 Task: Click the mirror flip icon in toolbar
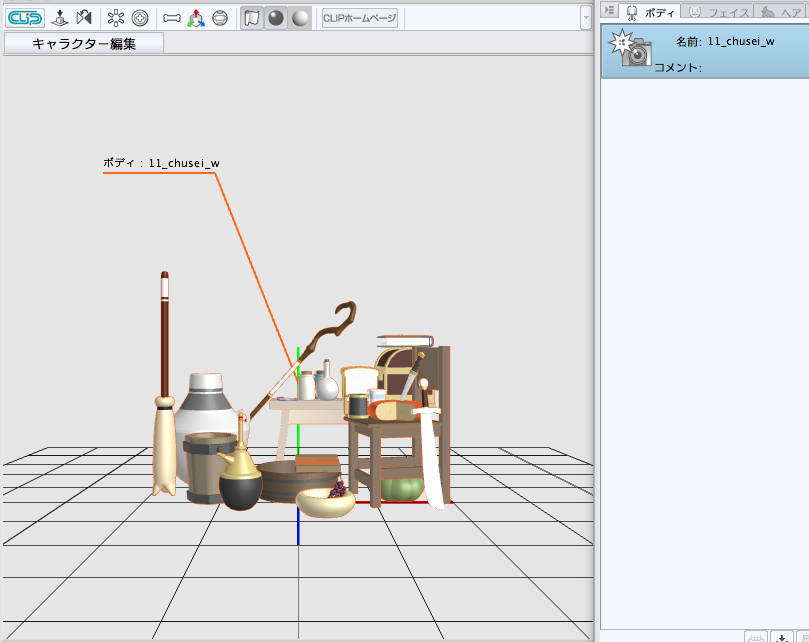(84, 17)
